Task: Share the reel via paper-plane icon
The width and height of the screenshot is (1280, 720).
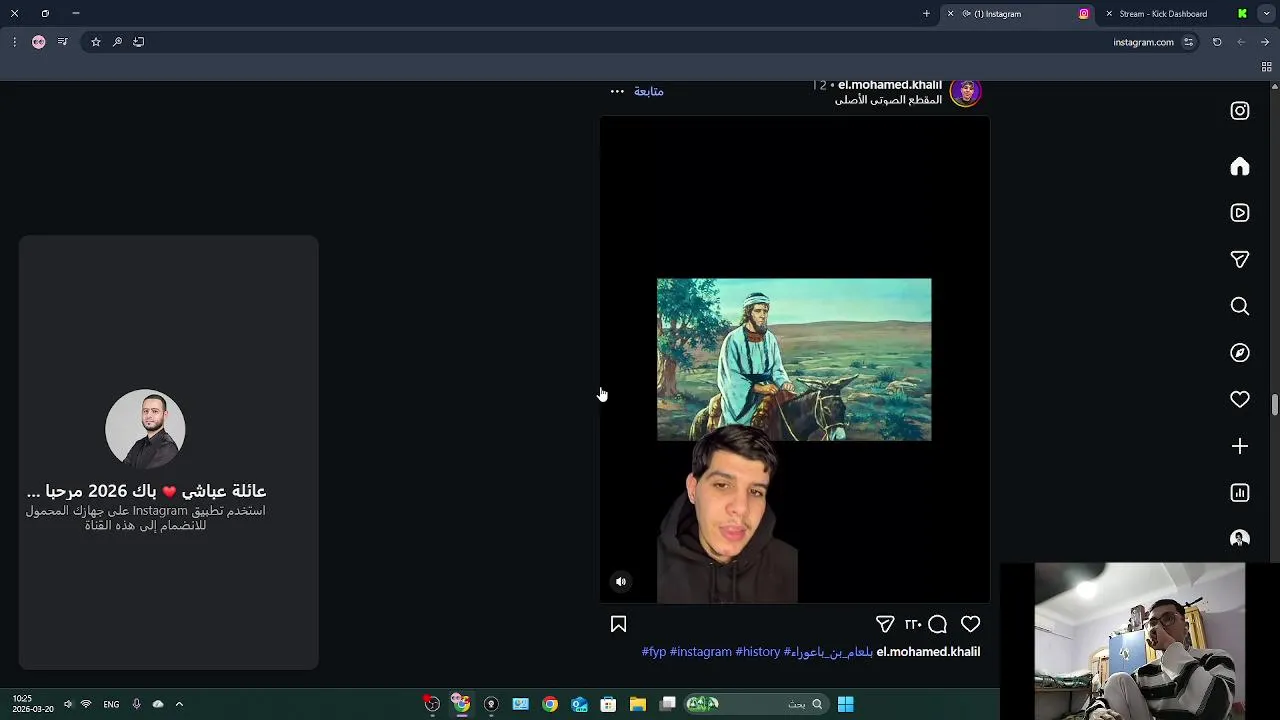Action: tap(885, 624)
